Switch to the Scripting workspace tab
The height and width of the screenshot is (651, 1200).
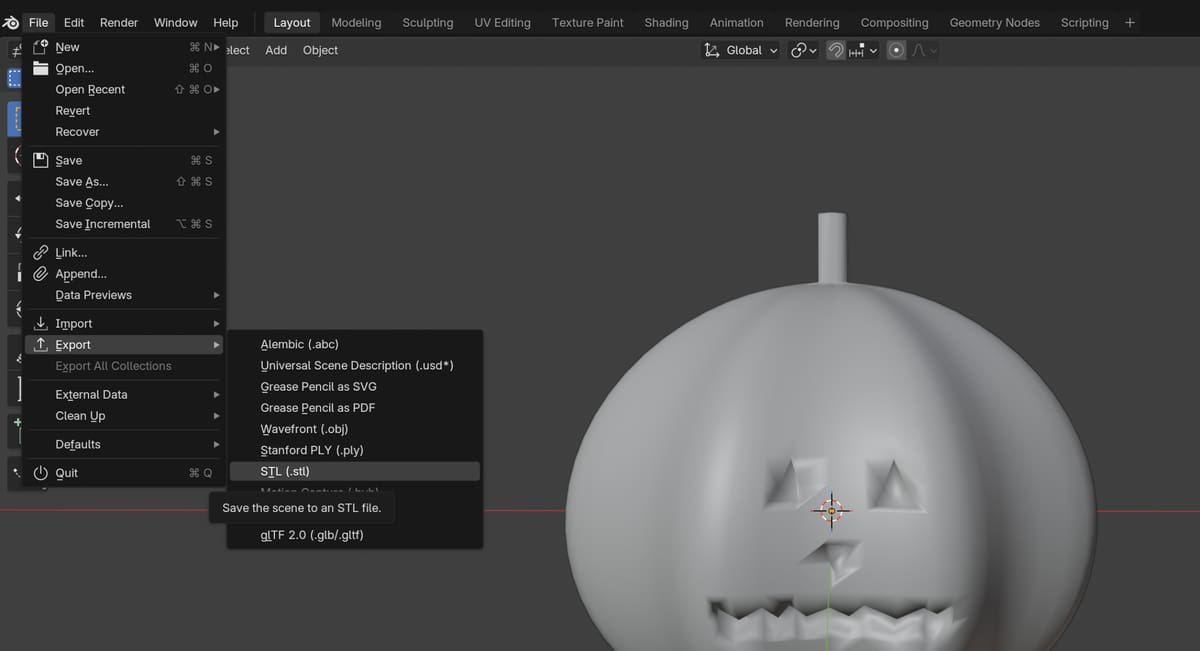point(1084,22)
